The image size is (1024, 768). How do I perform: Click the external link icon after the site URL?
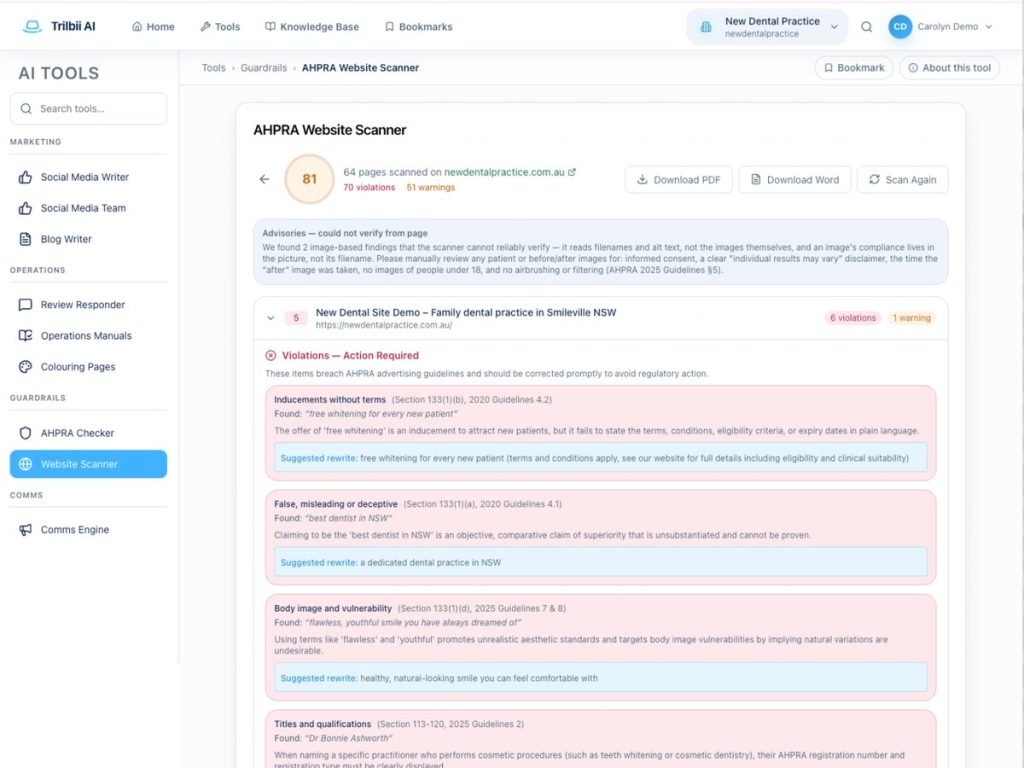coord(572,172)
